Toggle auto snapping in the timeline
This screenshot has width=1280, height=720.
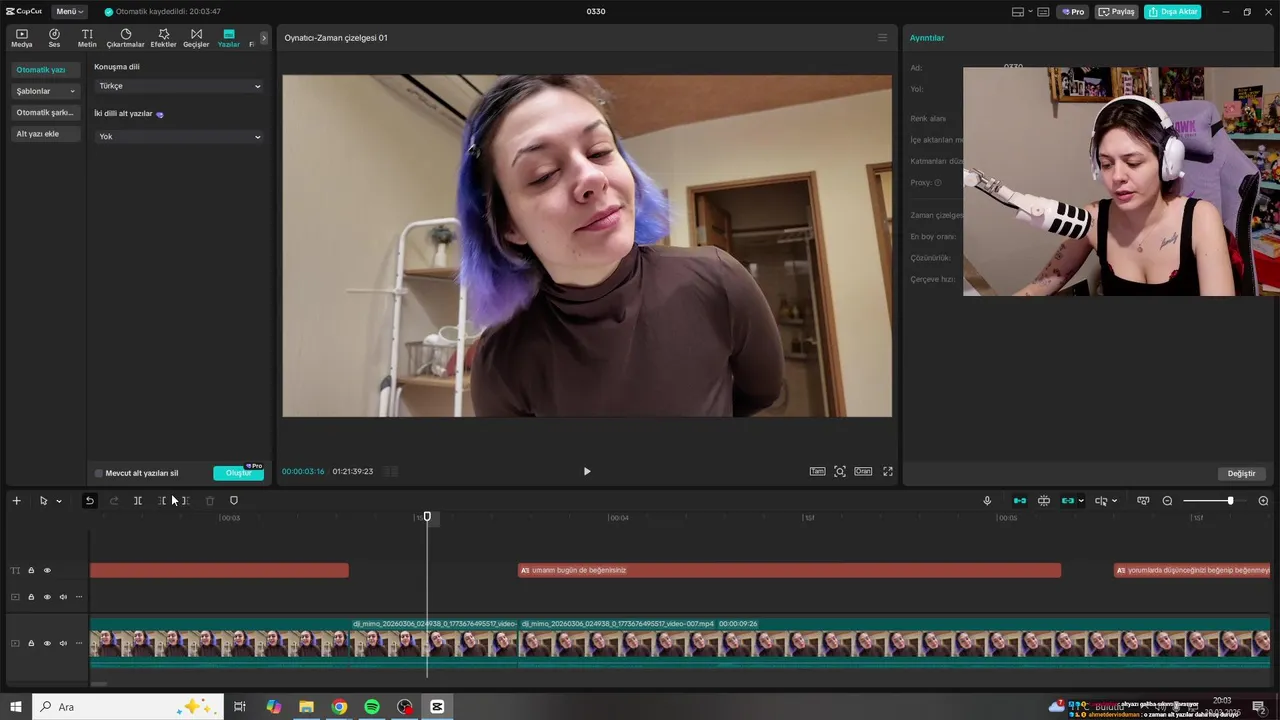1044,501
